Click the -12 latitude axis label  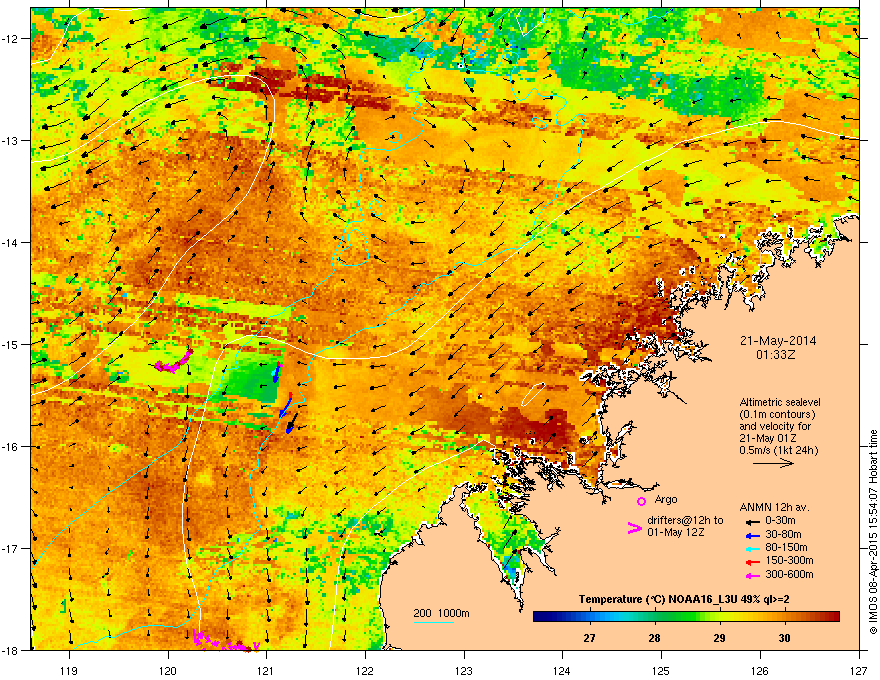[x=10, y=39]
